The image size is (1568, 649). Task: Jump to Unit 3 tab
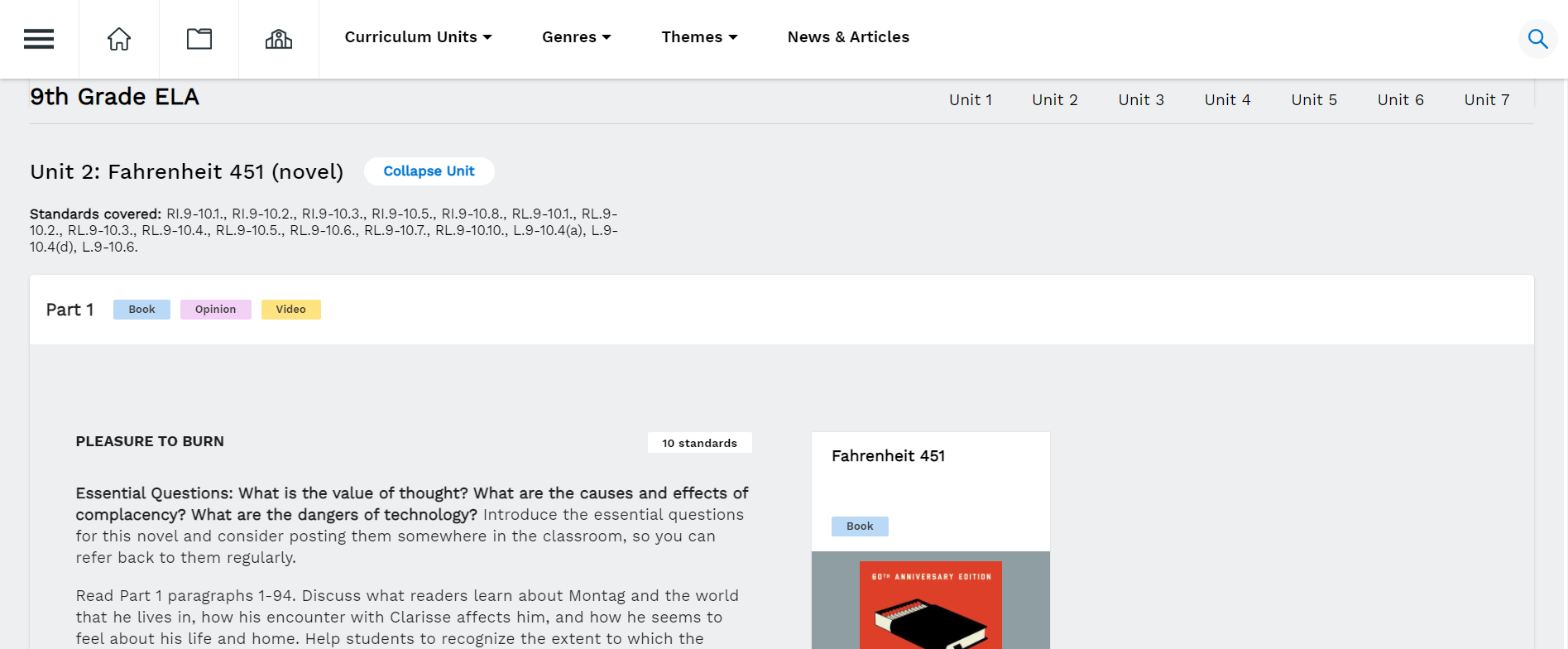click(1141, 100)
